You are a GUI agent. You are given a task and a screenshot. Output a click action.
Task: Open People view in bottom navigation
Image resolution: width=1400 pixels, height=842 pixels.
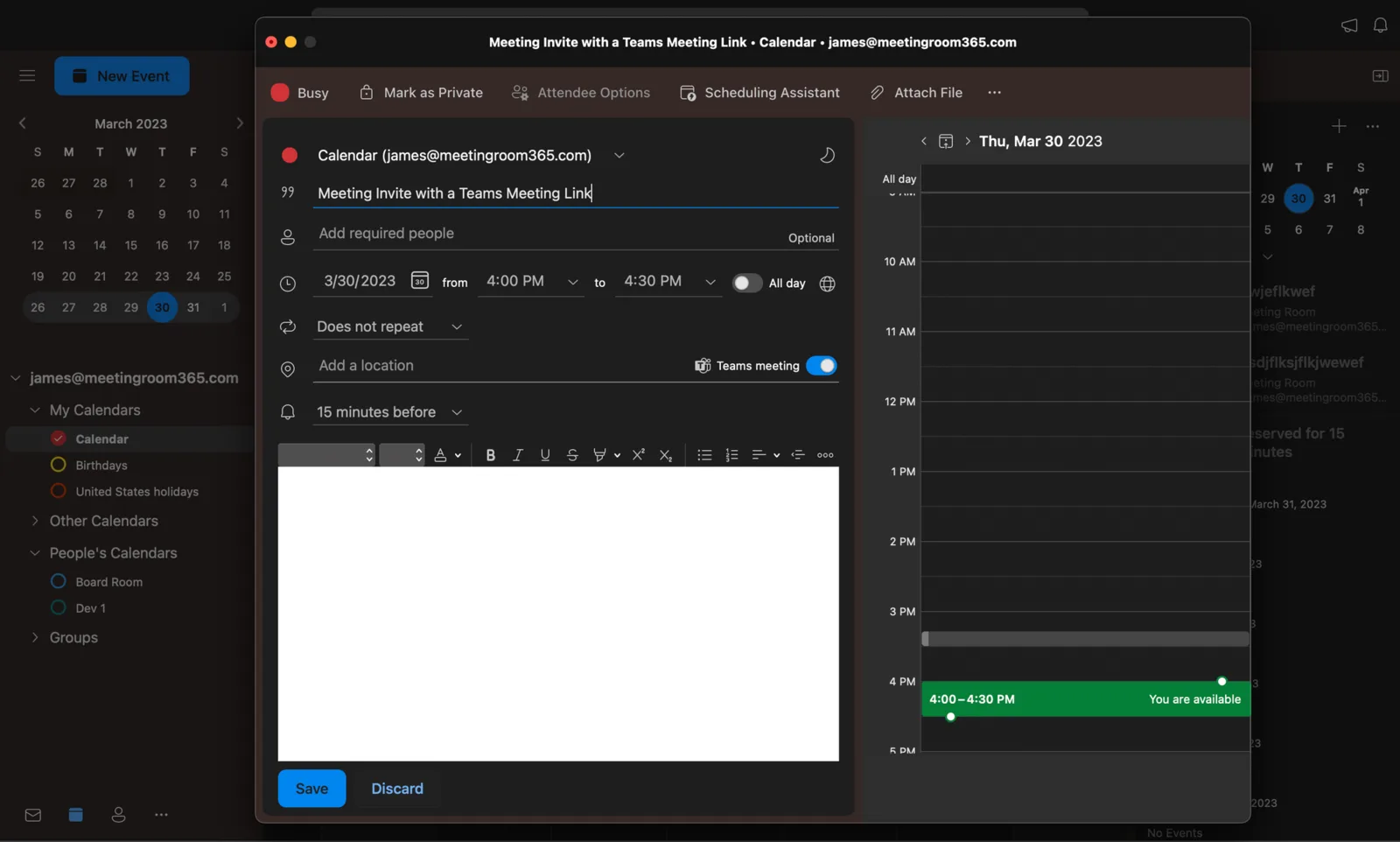tap(118, 815)
